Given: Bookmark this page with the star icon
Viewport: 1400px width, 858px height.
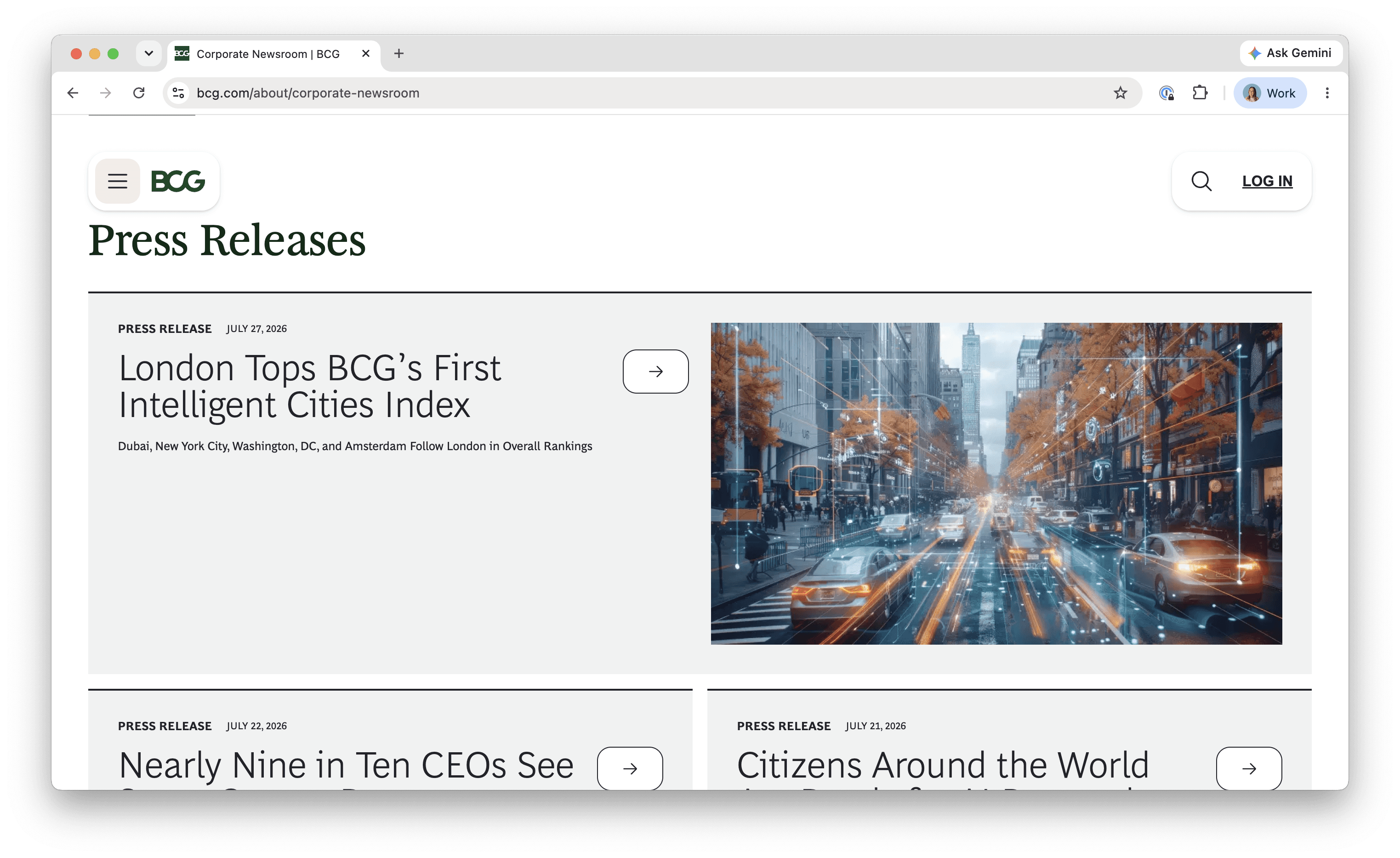Looking at the screenshot, I should coord(1120,93).
